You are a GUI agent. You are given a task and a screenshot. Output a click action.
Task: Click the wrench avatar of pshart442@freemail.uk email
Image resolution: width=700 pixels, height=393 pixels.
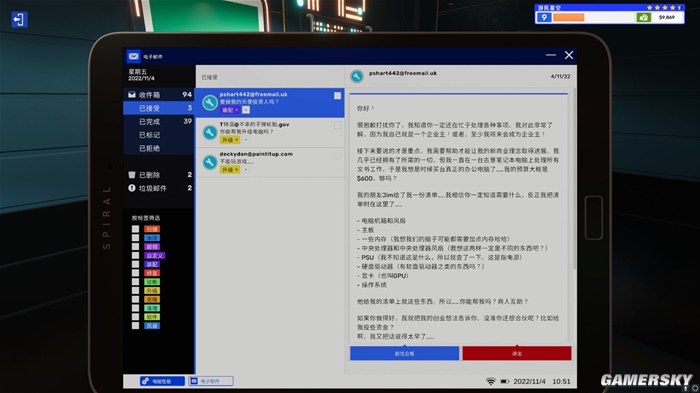[x=209, y=103]
